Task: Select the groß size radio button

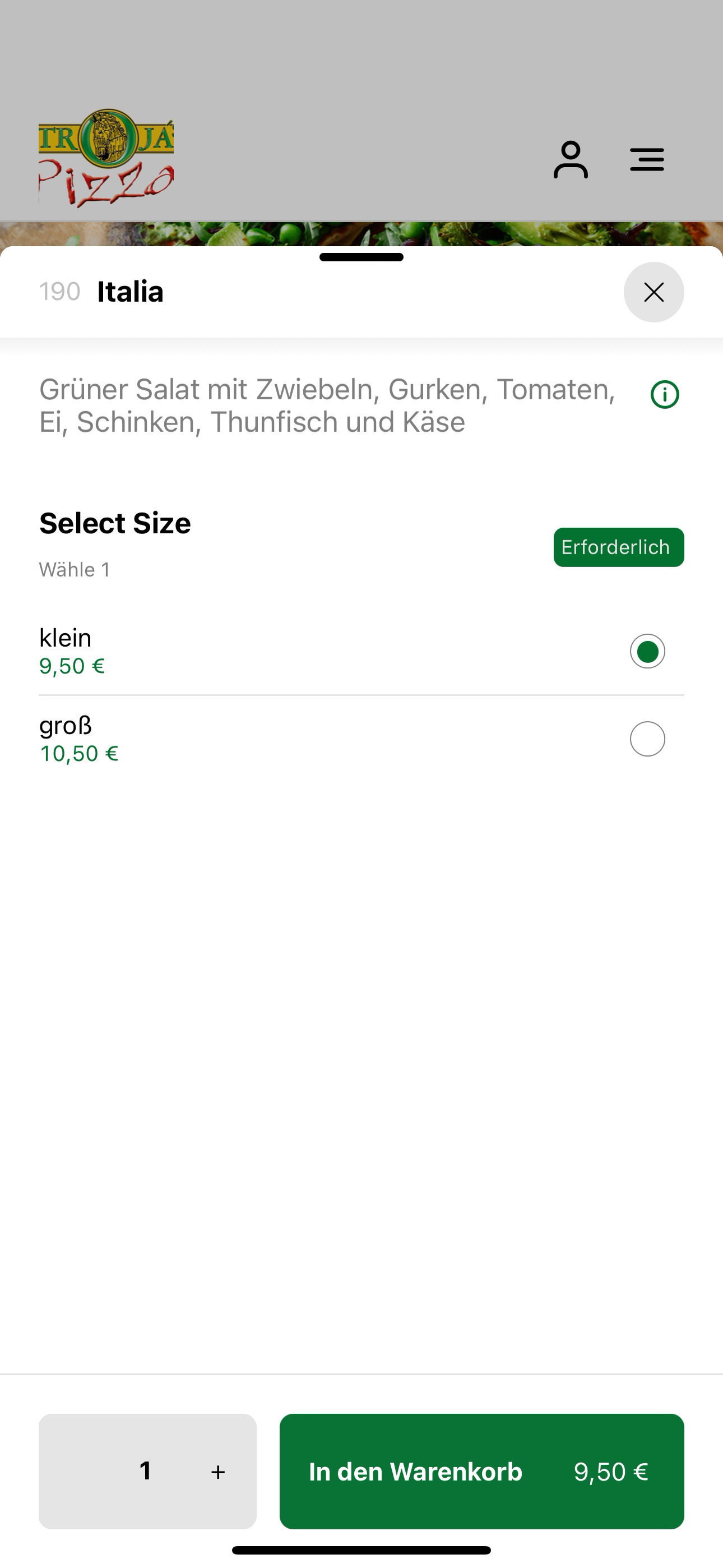Action: [647, 739]
